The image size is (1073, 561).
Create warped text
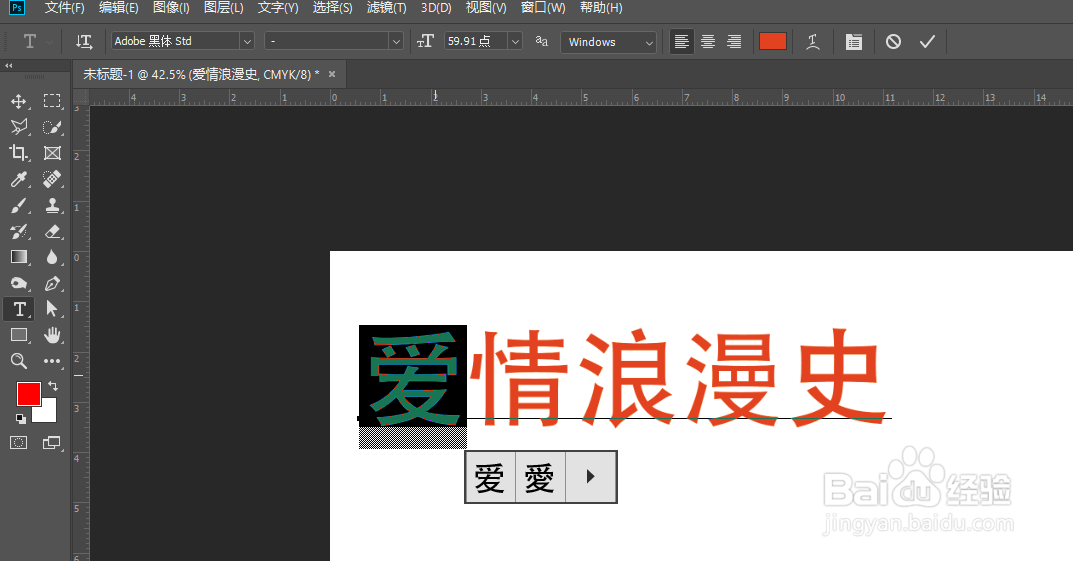[813, 42]
